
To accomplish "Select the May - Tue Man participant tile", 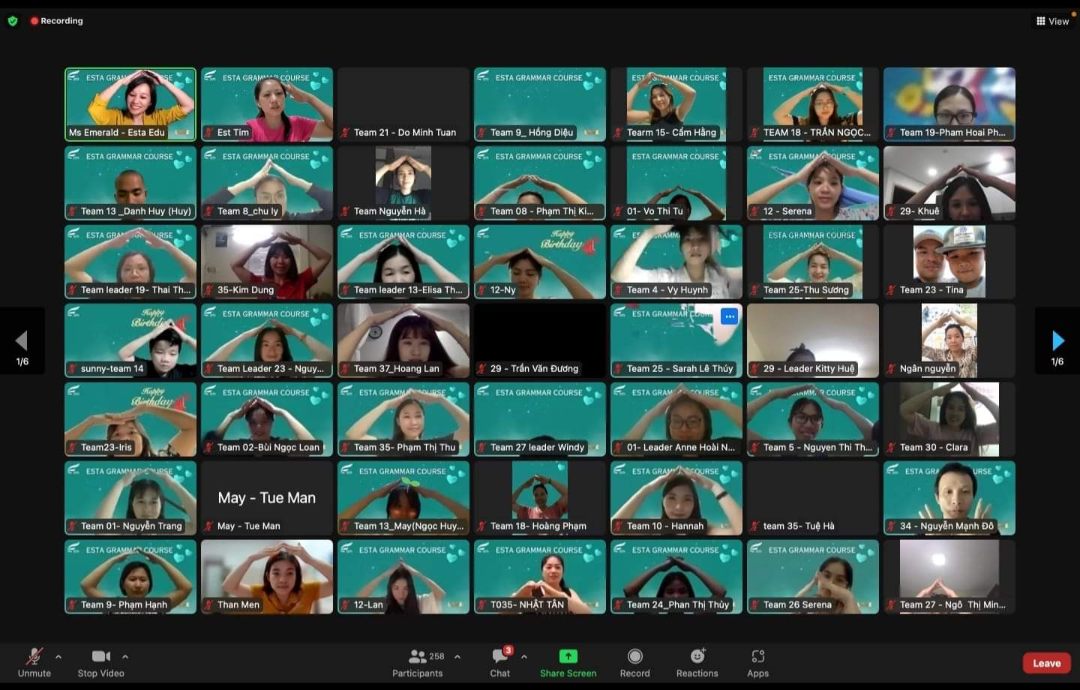I will click(x=267, y=498).
